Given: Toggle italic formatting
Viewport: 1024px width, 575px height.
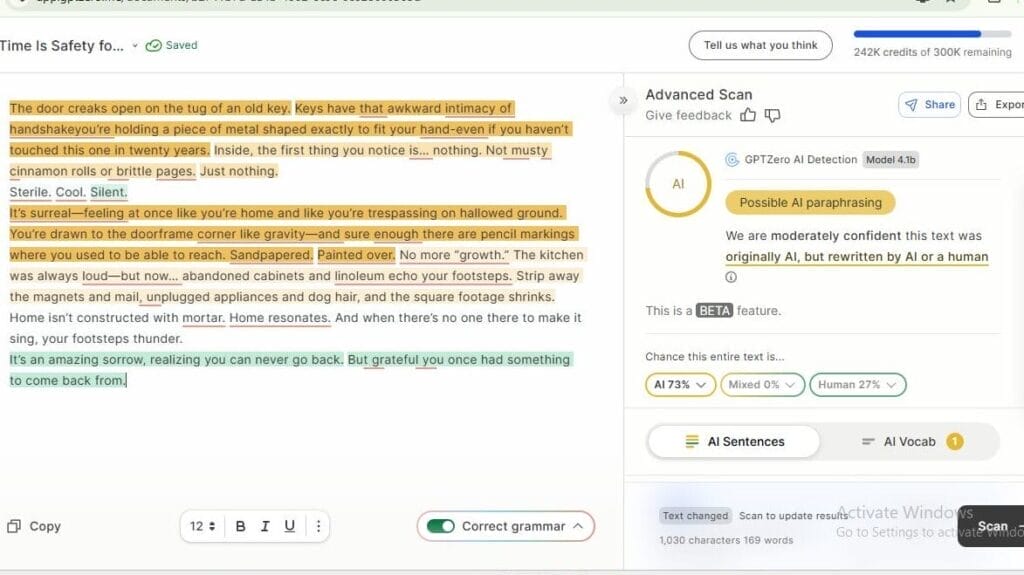Looking at the screenshot, I should (265, 526).
